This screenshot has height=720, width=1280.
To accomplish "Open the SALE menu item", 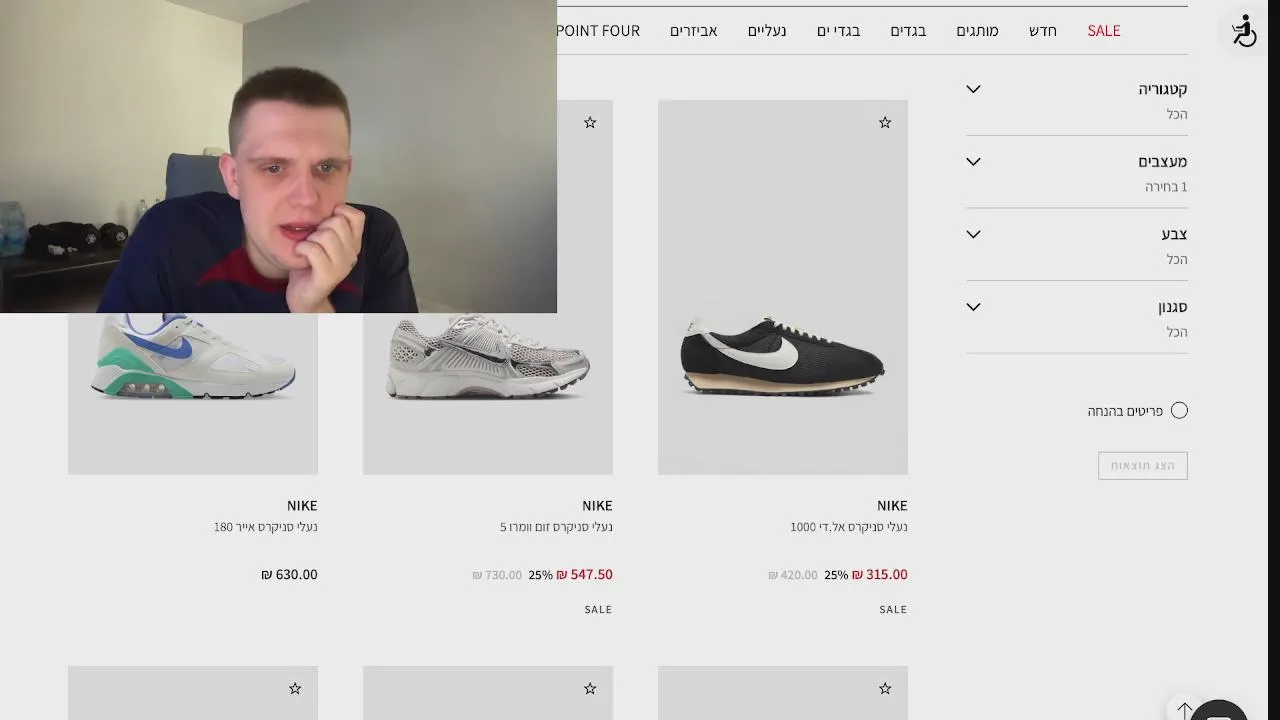I will pyautogui.click(x=1104, y=31).
